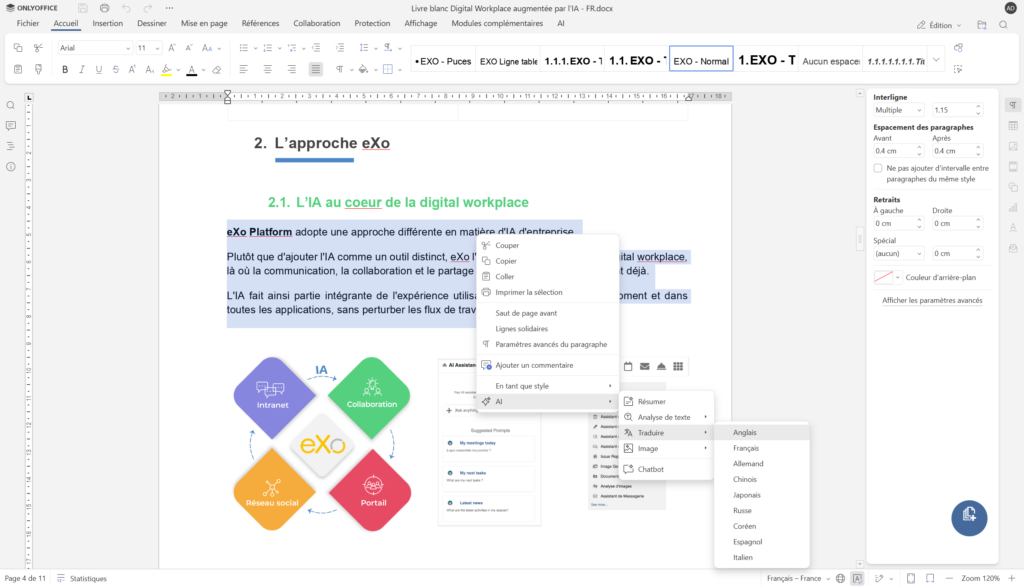
Task: Justify the paragraph with the justified alignment icon
Action: click(x=316, y=70)
